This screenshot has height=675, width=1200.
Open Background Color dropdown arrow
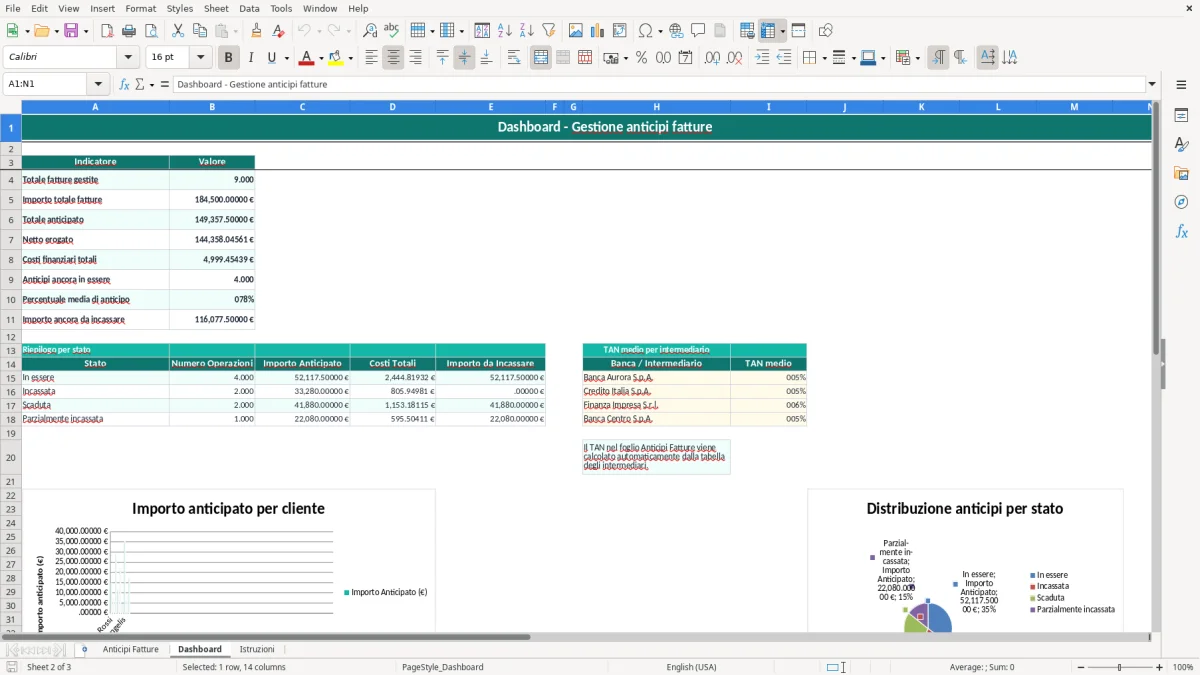[x=351, y=58]
